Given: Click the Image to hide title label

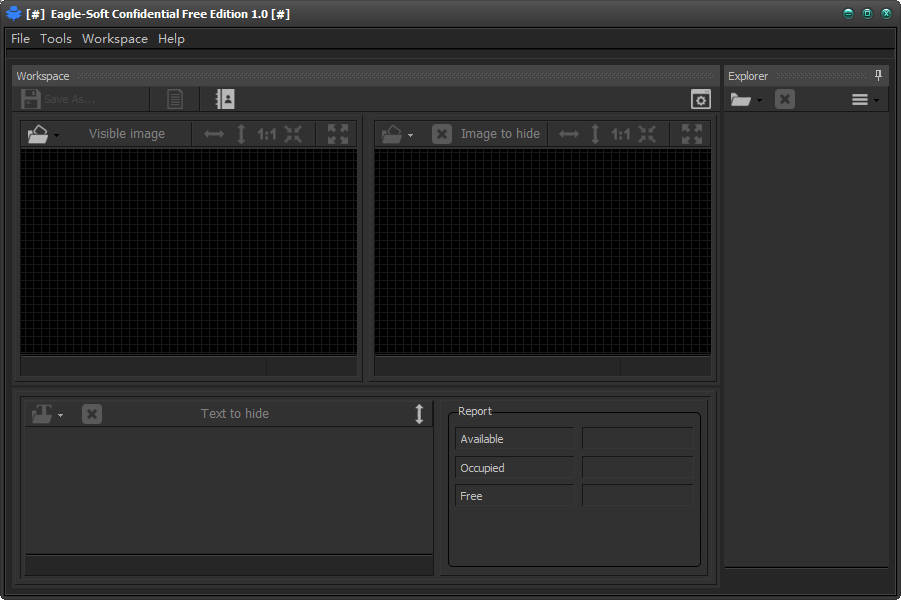Looking at the screenshot, I should [500, 134].
